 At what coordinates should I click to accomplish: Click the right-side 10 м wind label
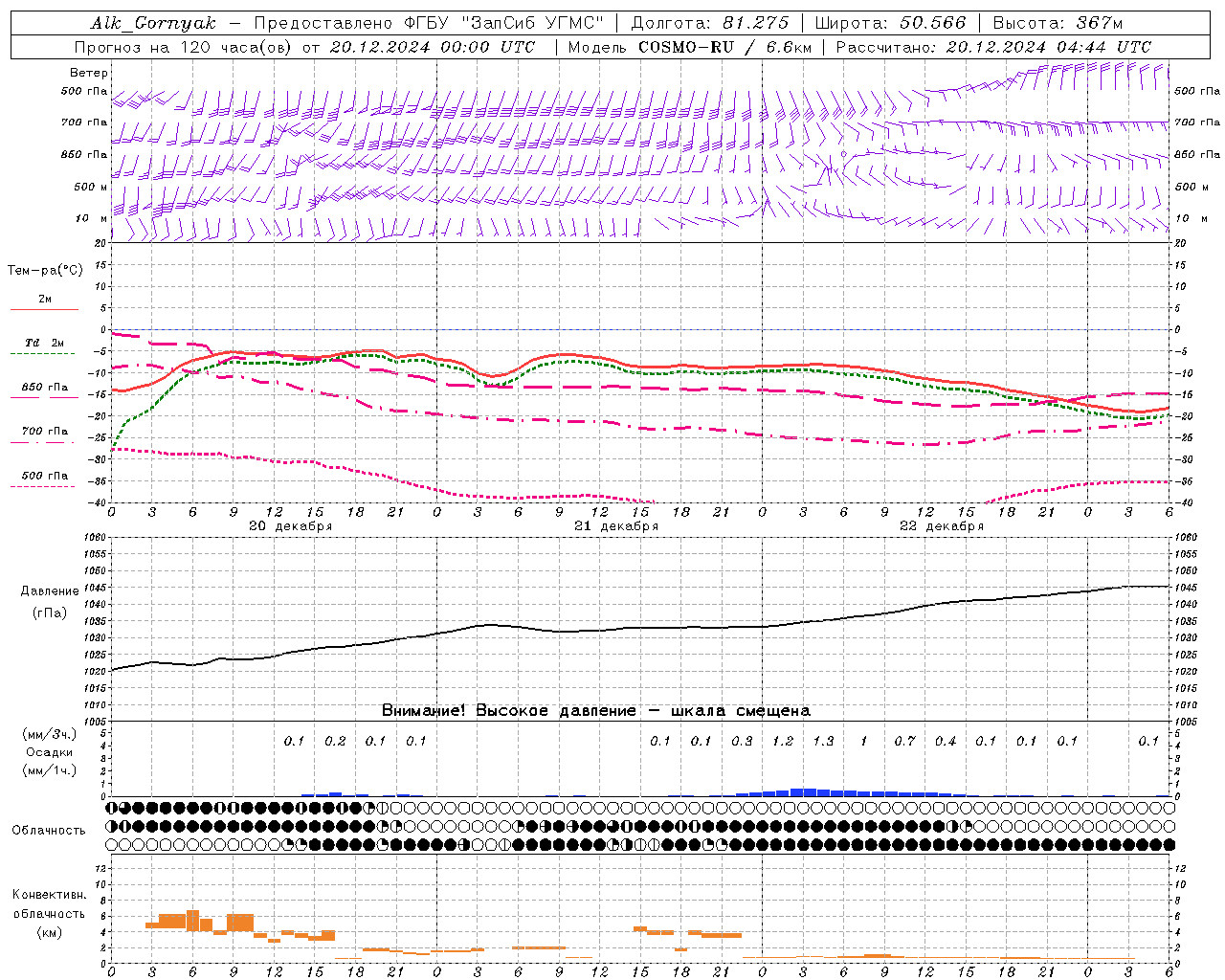[1191, 219]
